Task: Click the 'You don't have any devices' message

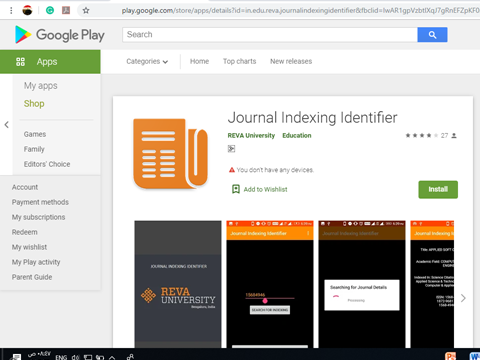Action: pos(275,170)
